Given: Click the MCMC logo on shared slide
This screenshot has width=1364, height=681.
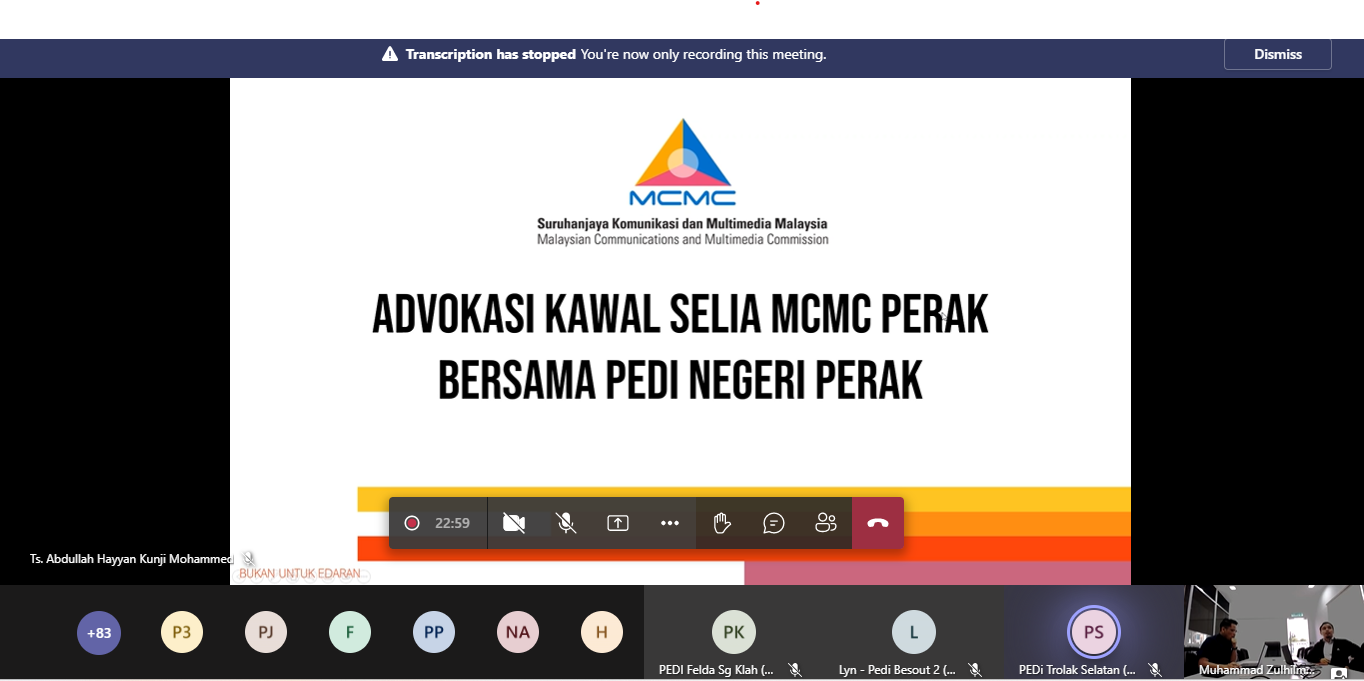Looking at the screenshot, I should click(682, 162).
